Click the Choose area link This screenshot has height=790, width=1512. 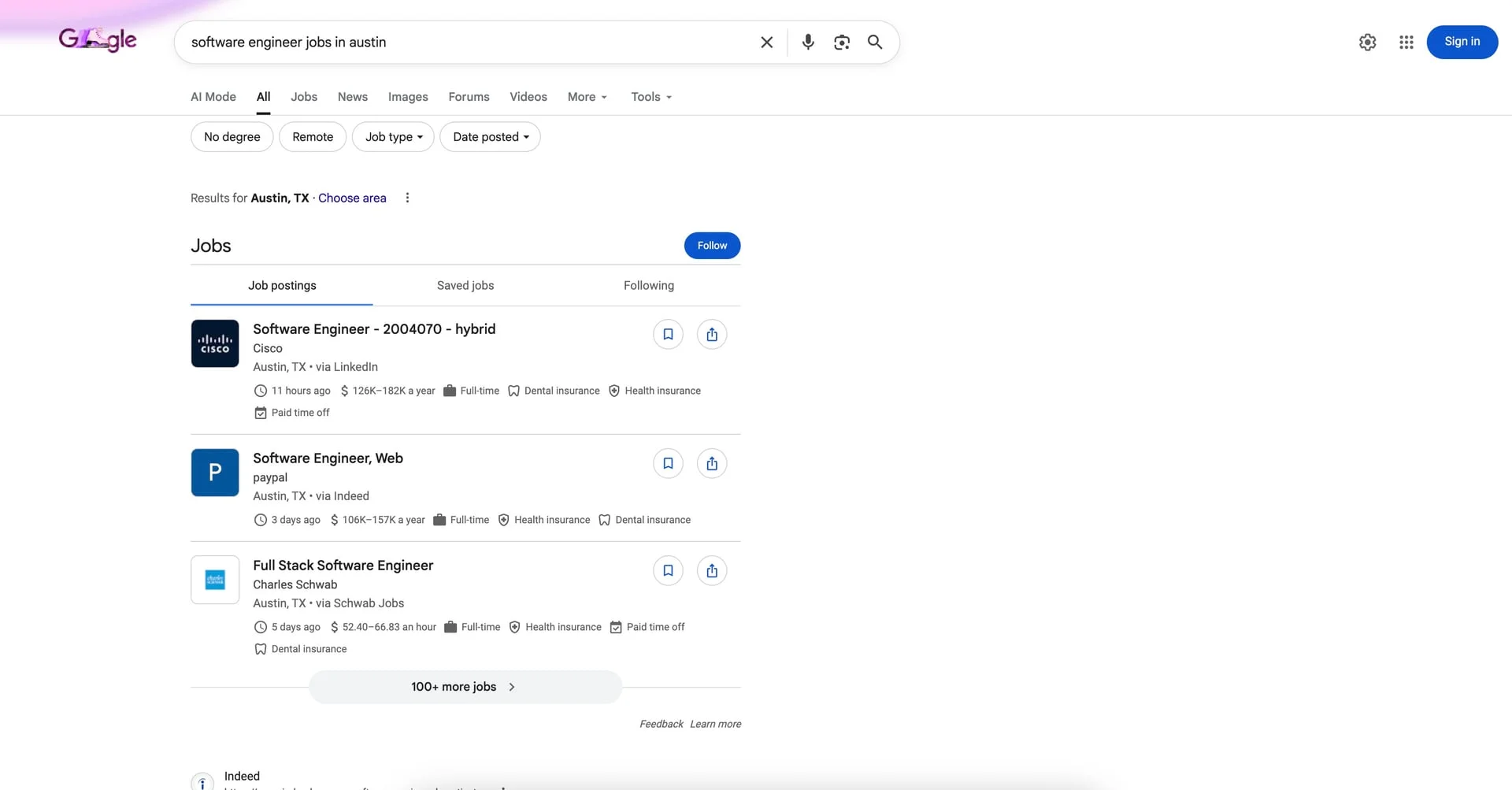[x=352, y=198]
